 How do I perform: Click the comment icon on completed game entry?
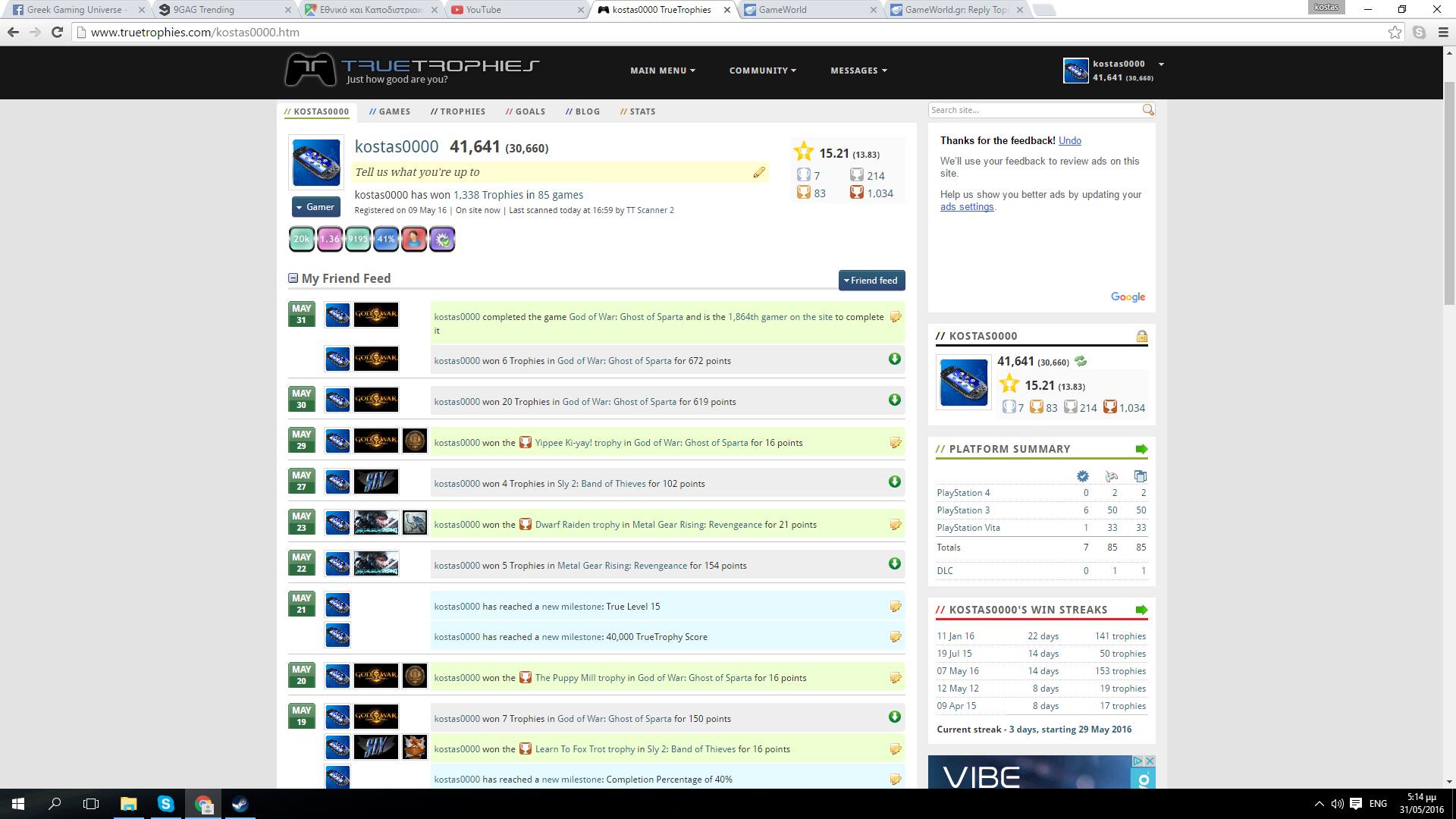(895, 317)
